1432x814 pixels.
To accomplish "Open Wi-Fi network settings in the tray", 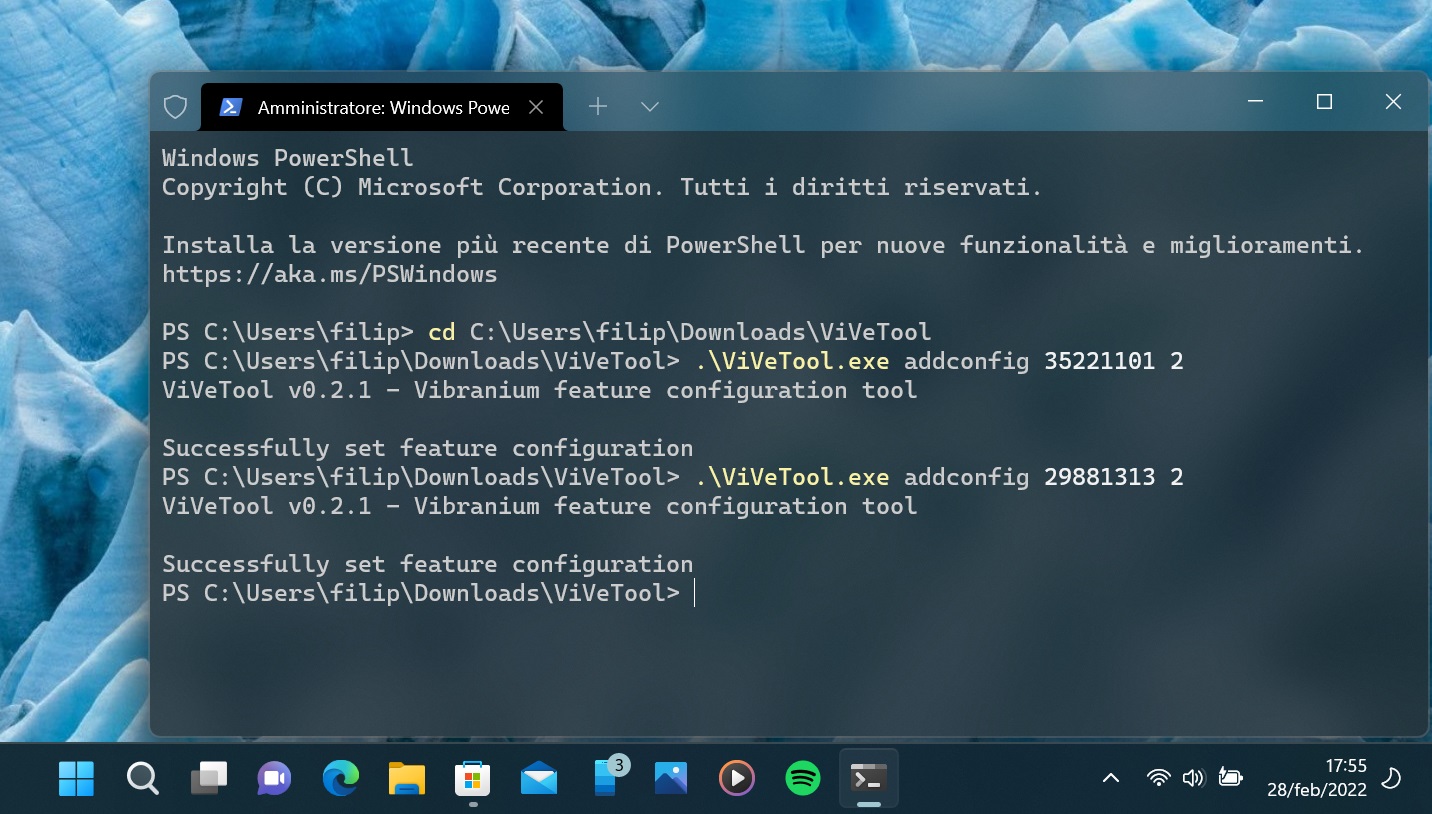I will point(1158,777).
